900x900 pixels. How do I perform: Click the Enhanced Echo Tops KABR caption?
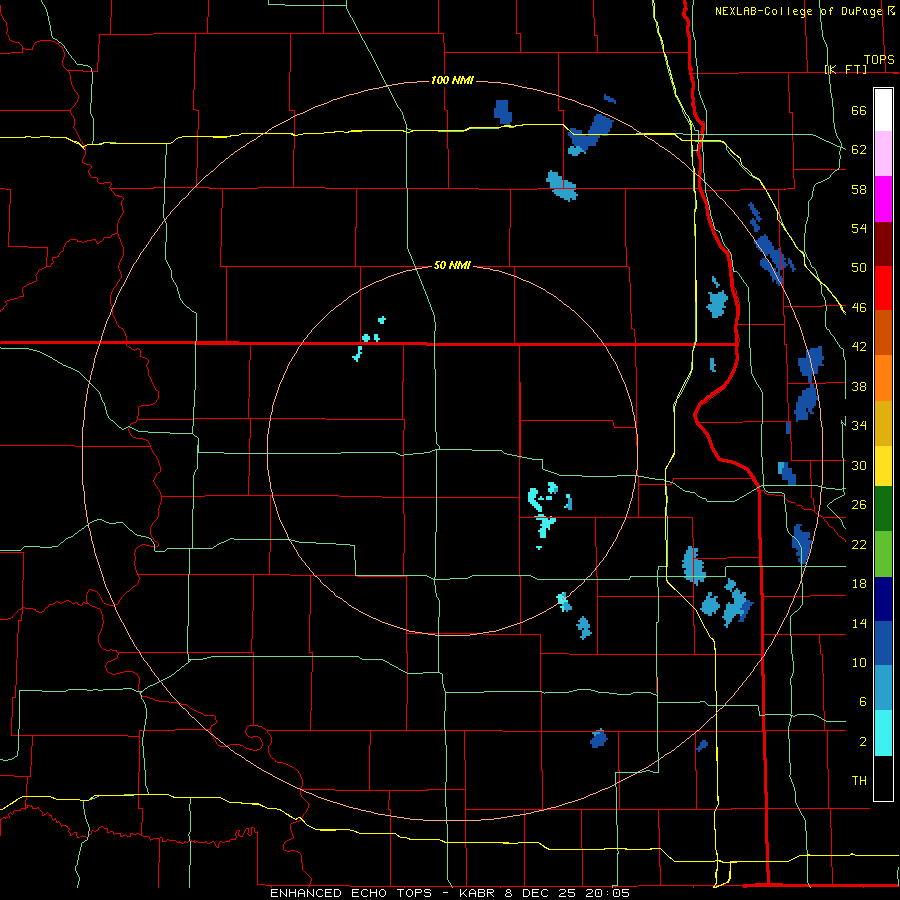[450, 893]
